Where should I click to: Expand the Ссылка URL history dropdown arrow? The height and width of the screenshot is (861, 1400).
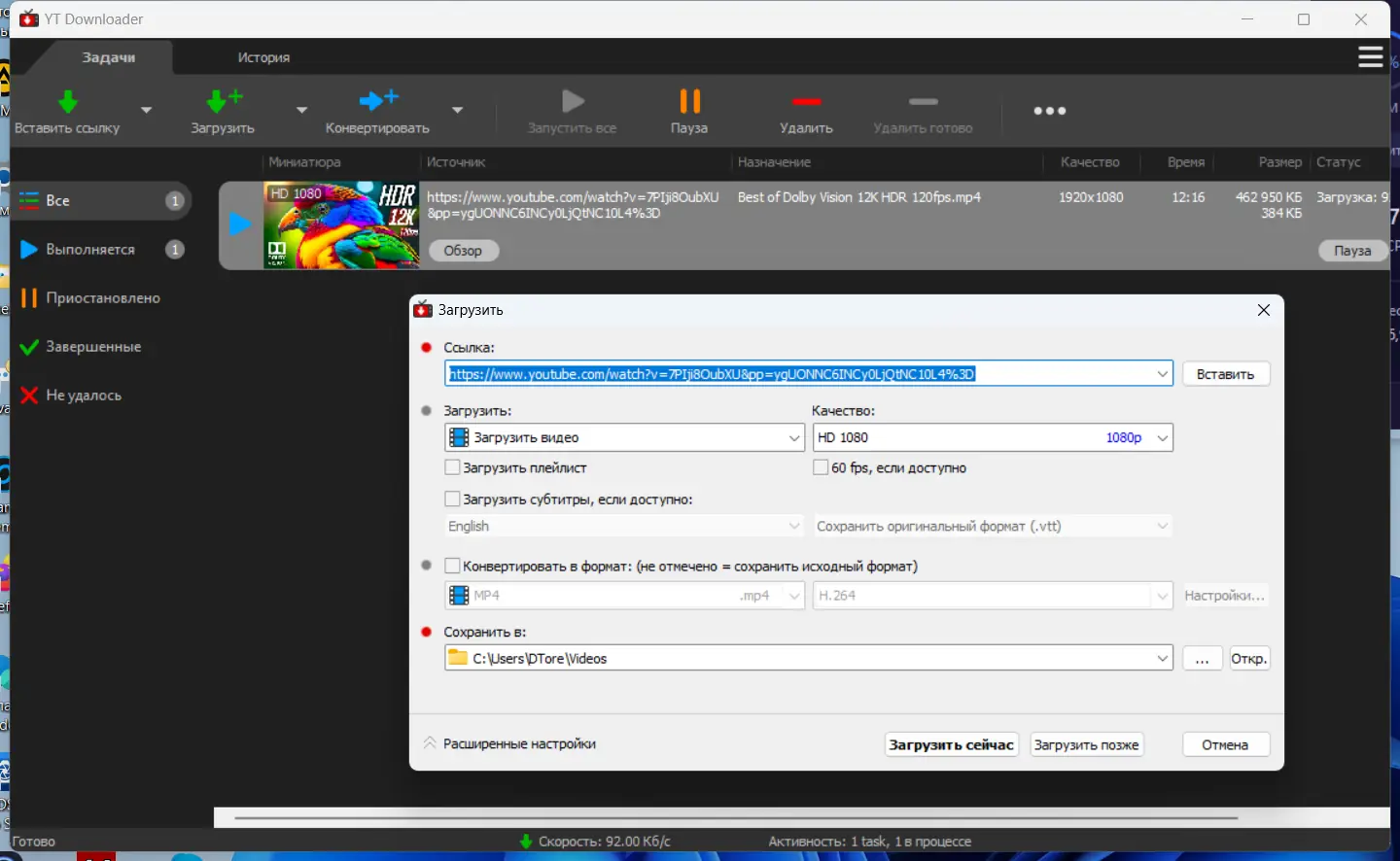1163,374
